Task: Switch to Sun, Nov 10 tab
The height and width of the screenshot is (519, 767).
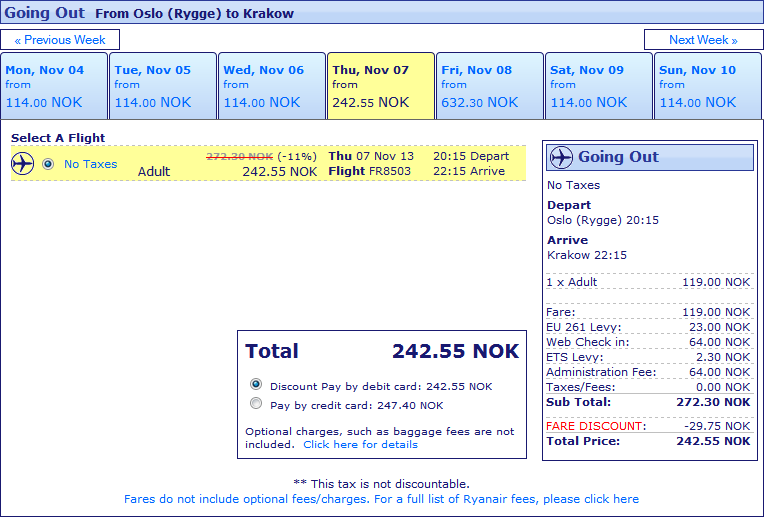Action: (708, 86)
